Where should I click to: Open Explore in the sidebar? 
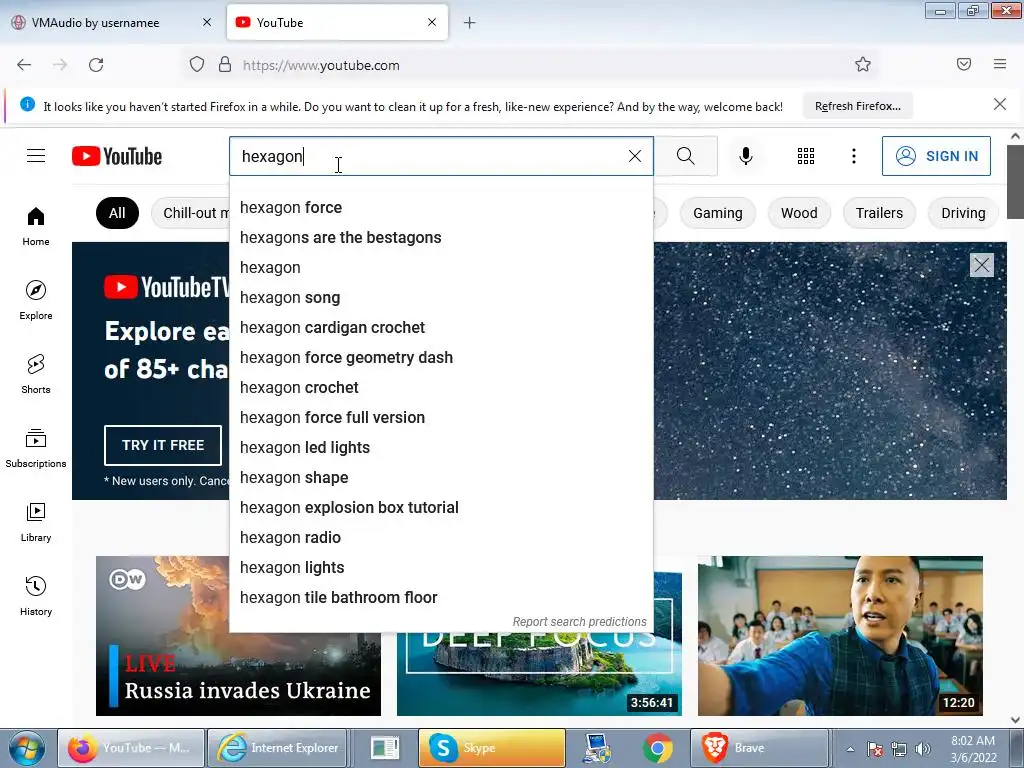pyautogui.click(x=36, y=300)
